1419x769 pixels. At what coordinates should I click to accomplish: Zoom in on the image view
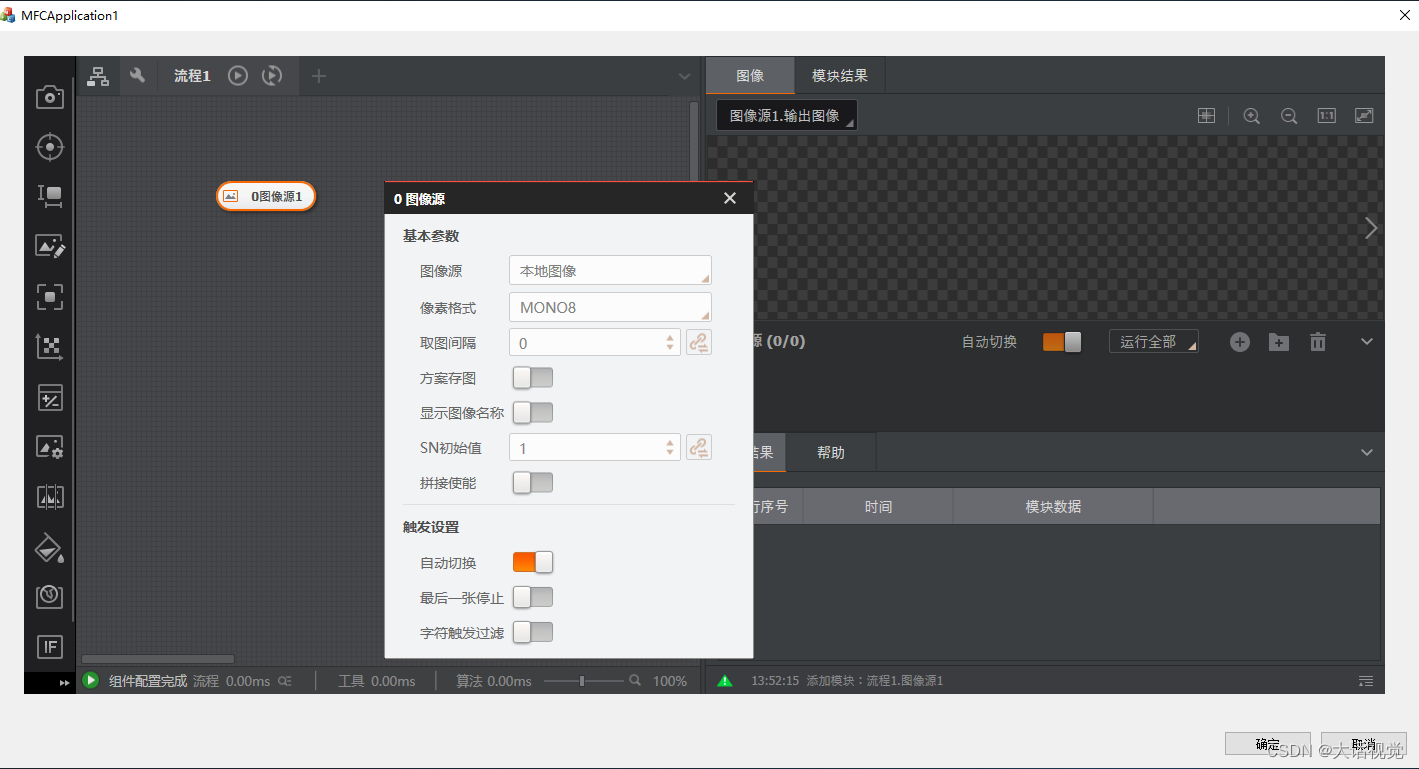tap(1251, 116)
